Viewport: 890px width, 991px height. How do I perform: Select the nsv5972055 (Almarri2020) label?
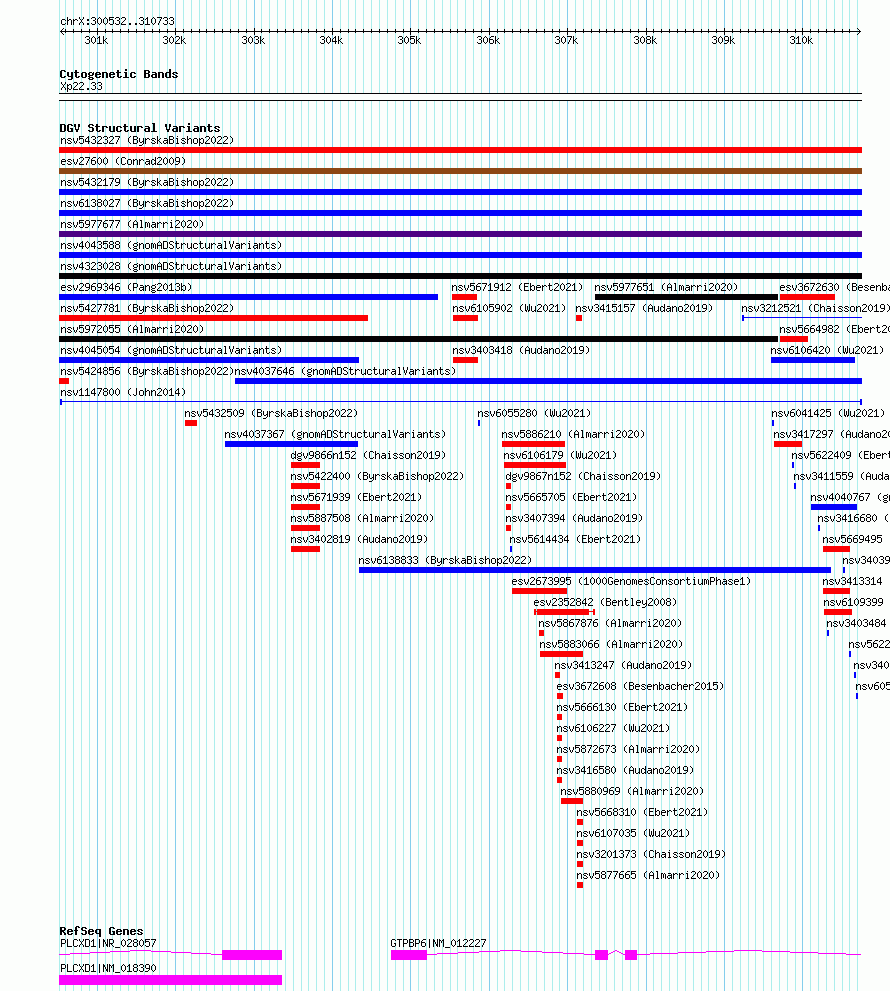point(132,329)
